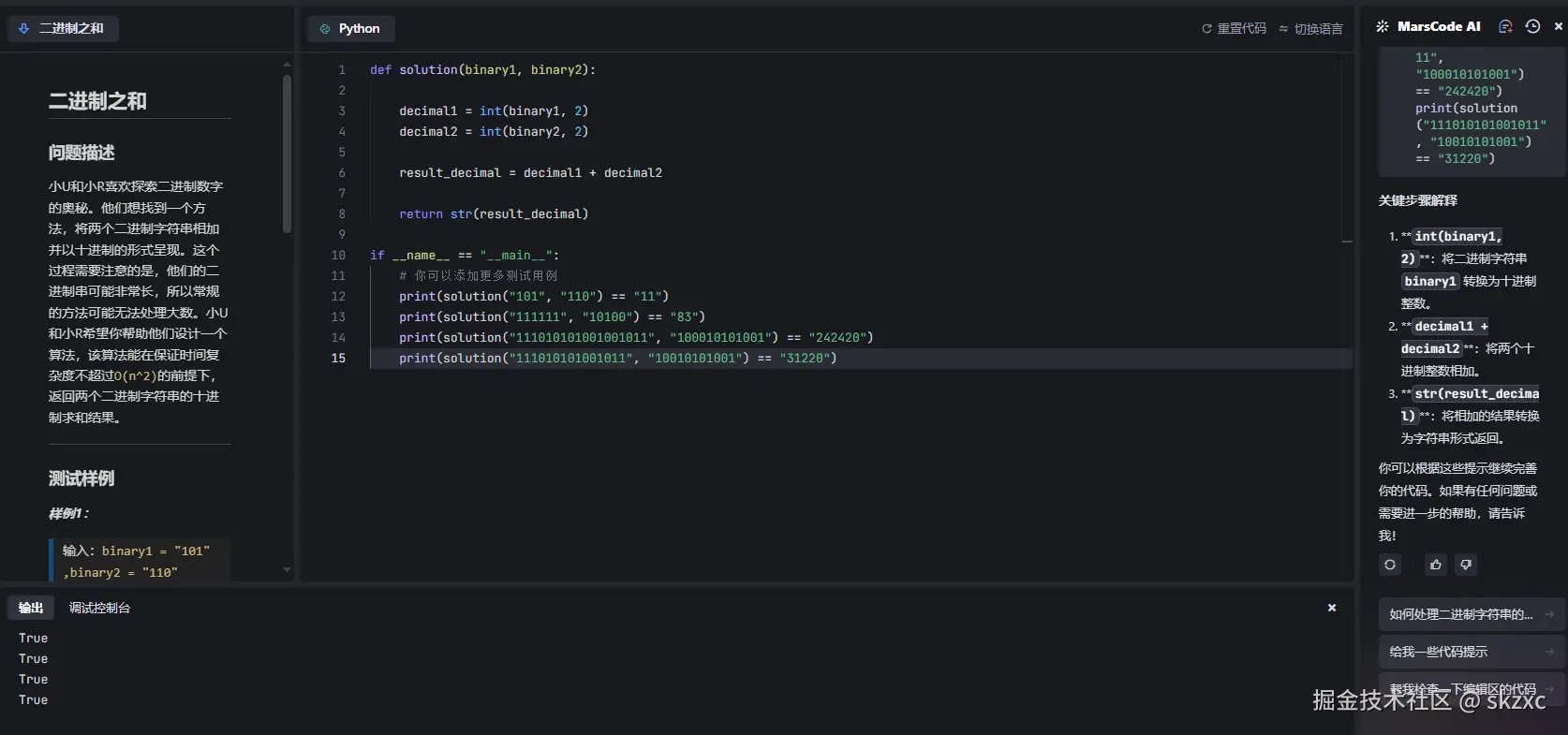
Task: Click the 问题描述 heading
Action: coord(81,153)
